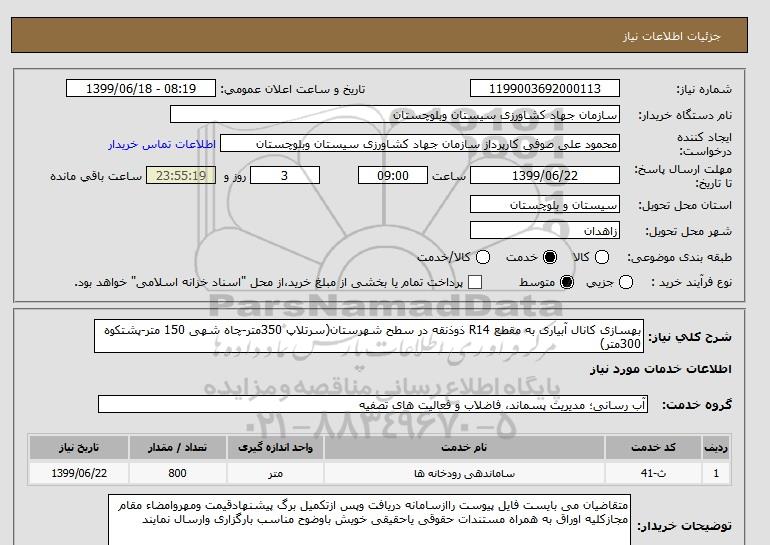Click the label ساعت باقی مانده
The image size is (770, 545).
tap(96, 176)
